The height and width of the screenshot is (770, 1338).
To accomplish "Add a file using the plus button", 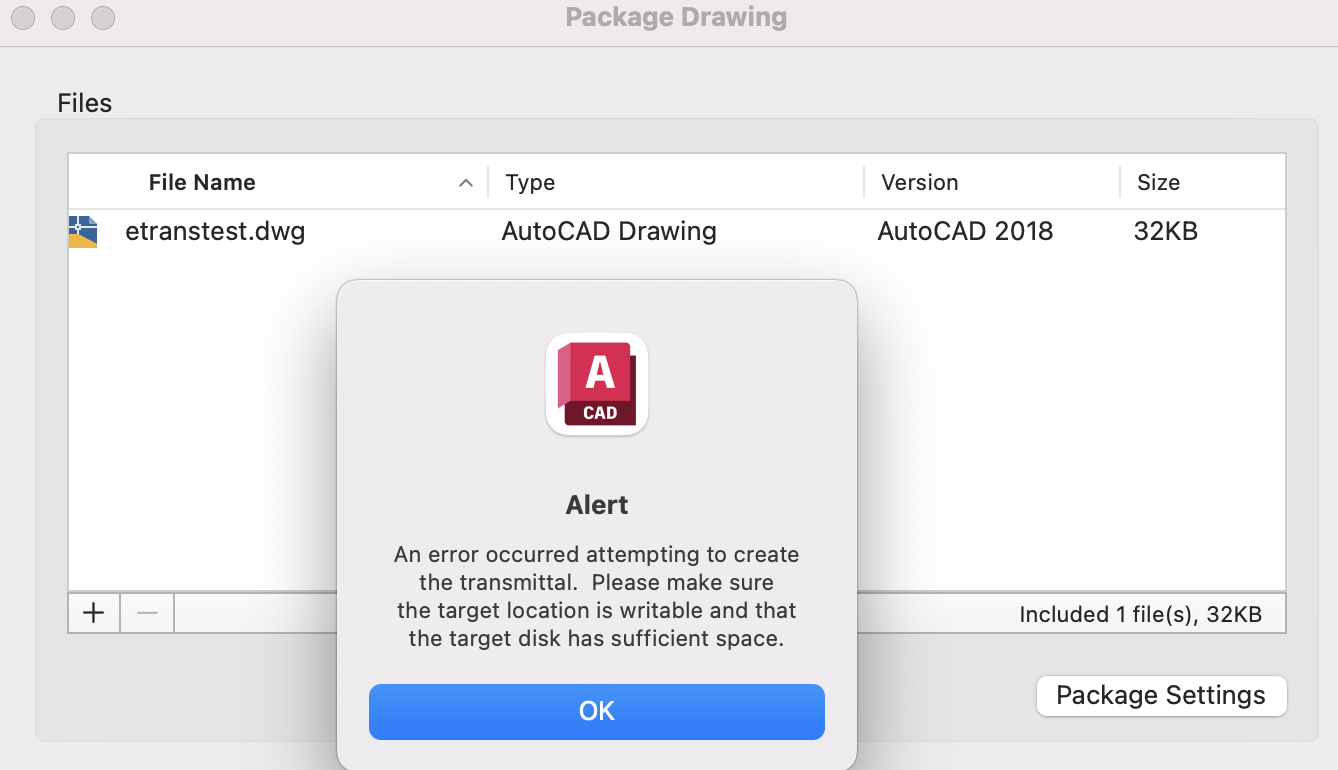I will [93, 612].
